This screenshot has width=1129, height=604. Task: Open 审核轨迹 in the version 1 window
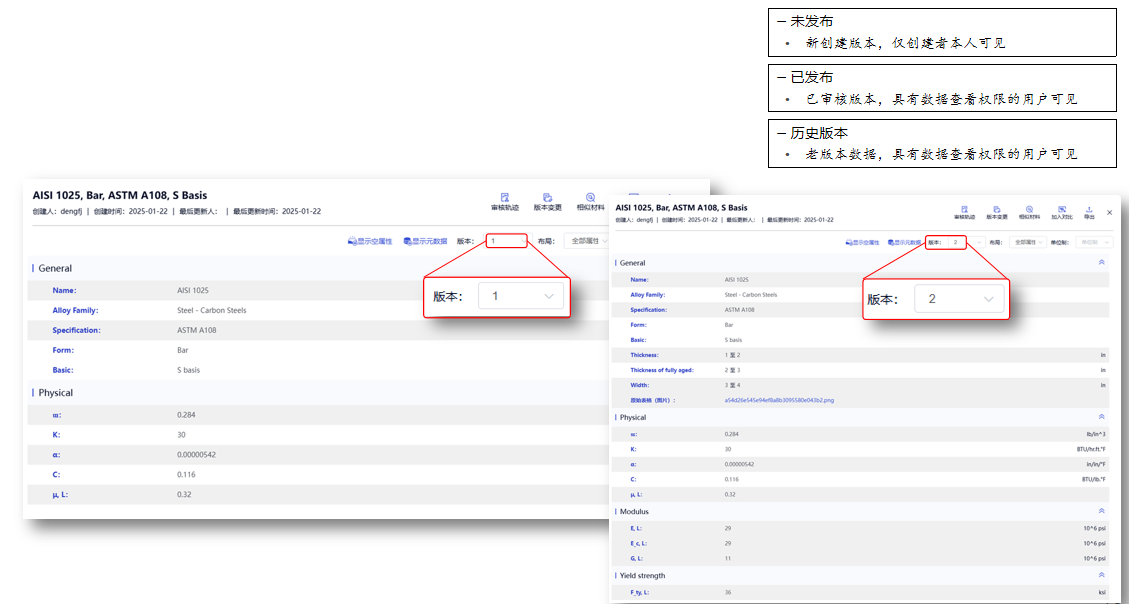pyautogui.click(x=505, y=202)
